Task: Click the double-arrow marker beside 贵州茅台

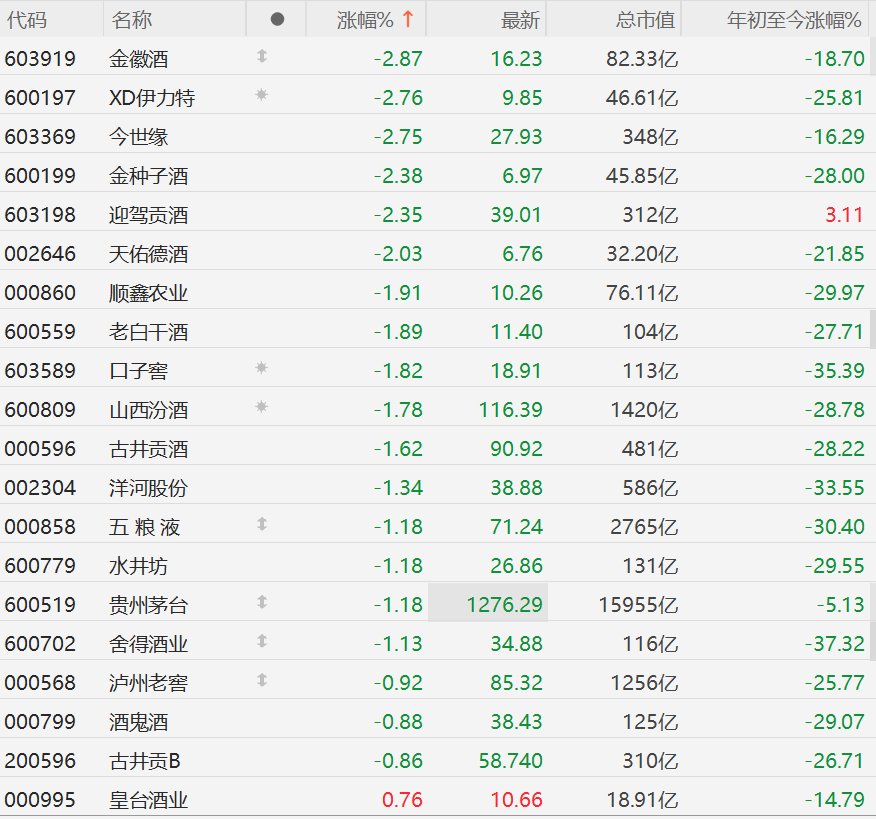Action: 261,602
